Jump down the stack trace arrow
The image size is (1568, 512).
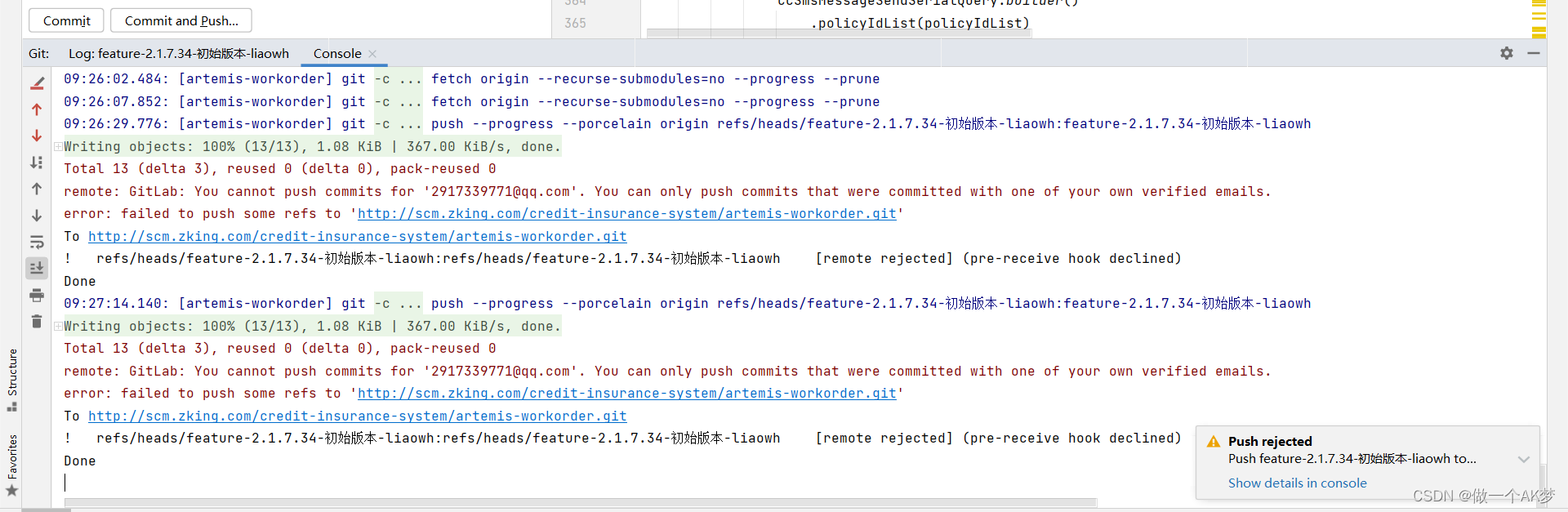coord(37,216)
